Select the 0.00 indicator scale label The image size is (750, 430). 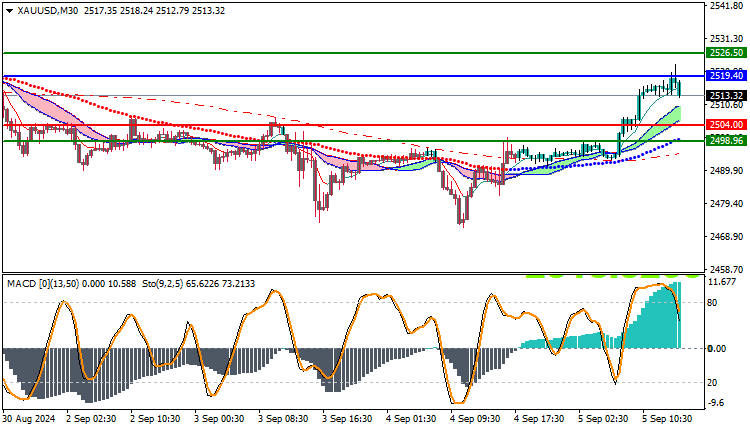(717, 349)
